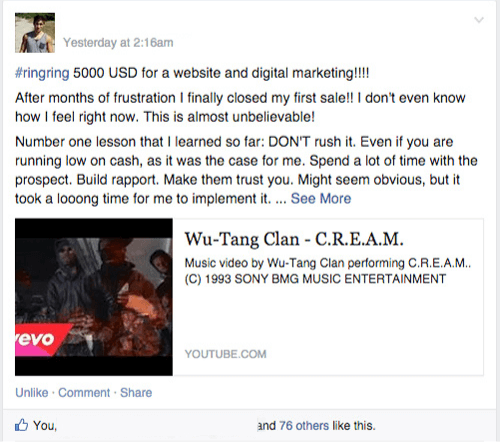
Task: Click the '5000 USD for a website' headline text
Action: point(221,73)
